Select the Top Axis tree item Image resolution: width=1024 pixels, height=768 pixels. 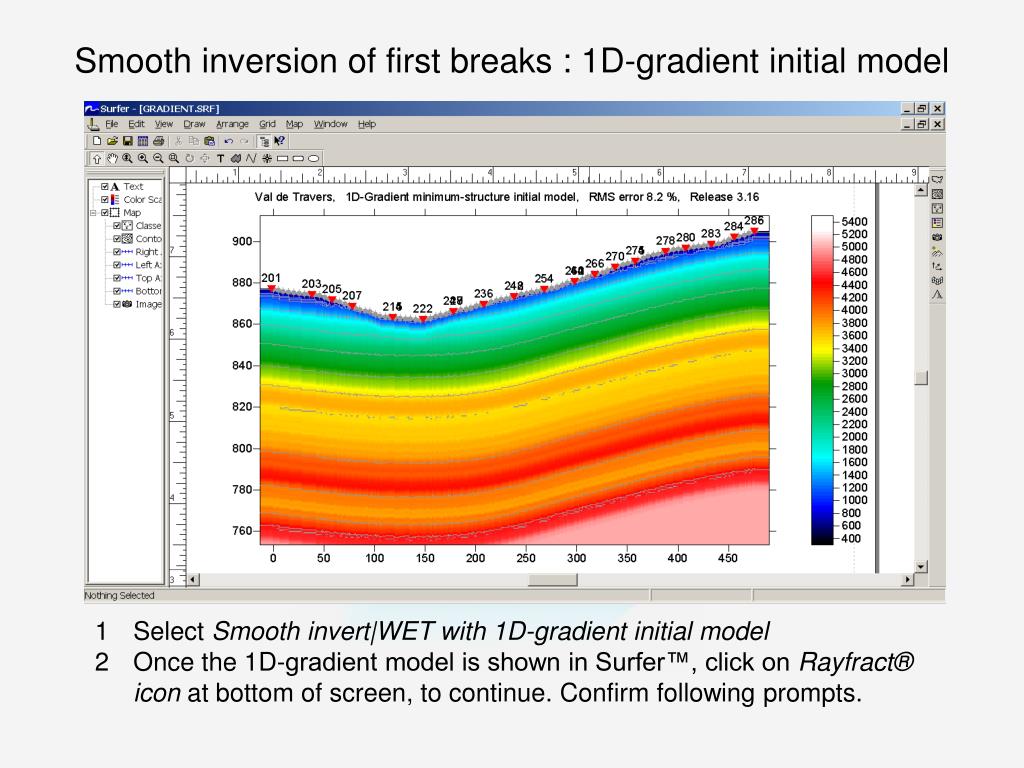coord(144,278)
